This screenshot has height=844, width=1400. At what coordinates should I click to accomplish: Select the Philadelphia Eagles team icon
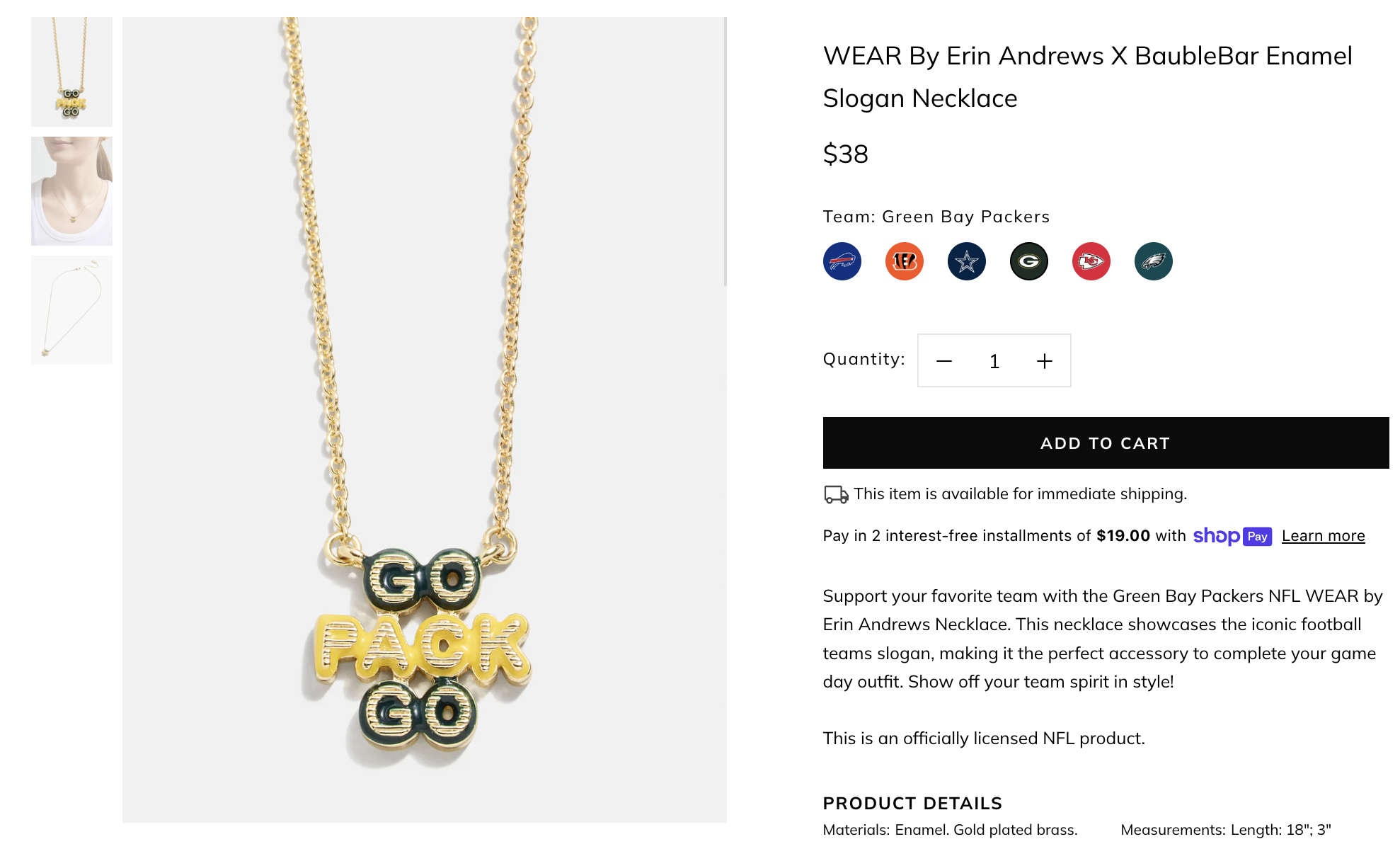(1153, 261)
